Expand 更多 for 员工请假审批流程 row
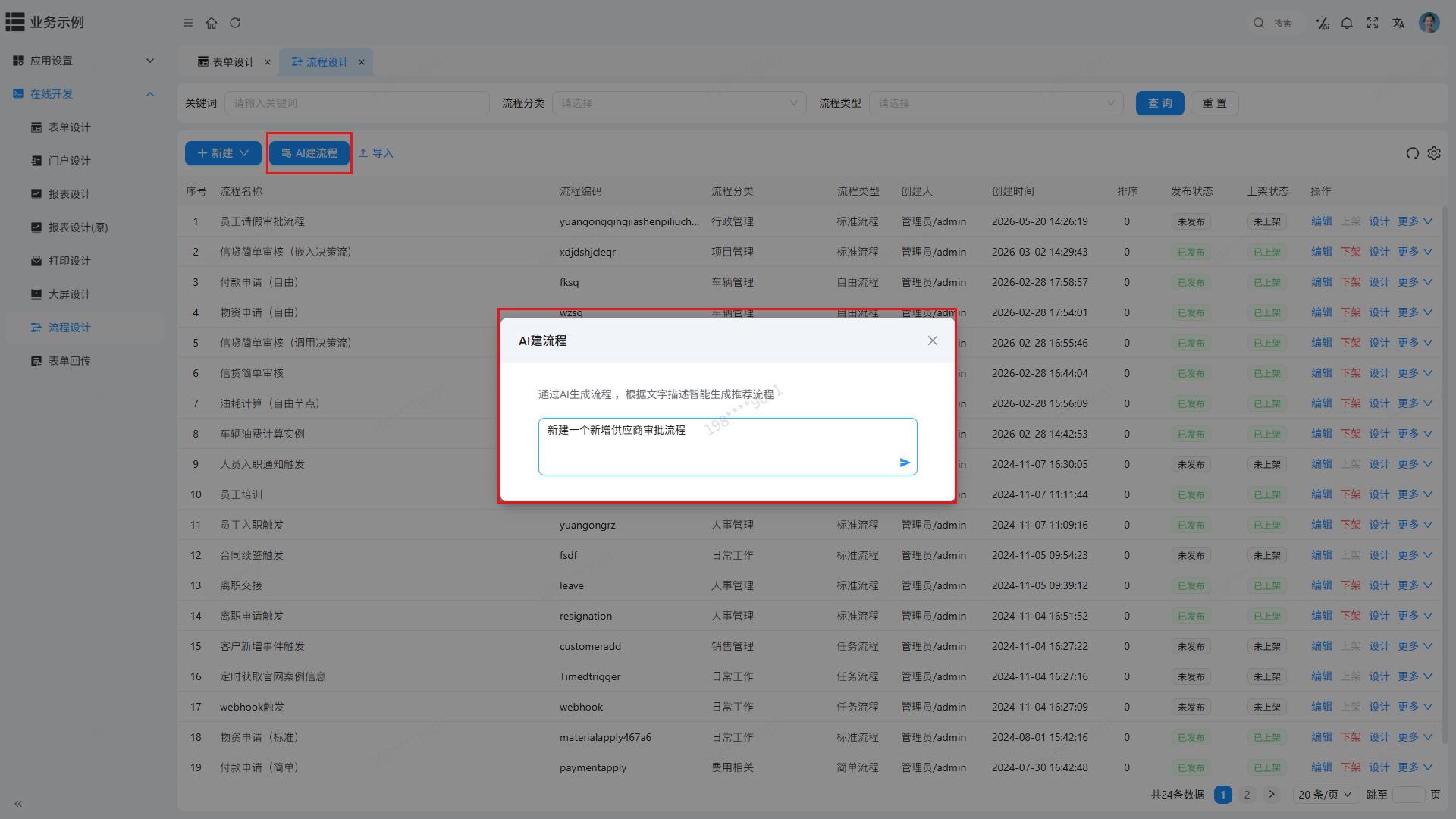1456x819 pixels. click(x=1415, y=221)
